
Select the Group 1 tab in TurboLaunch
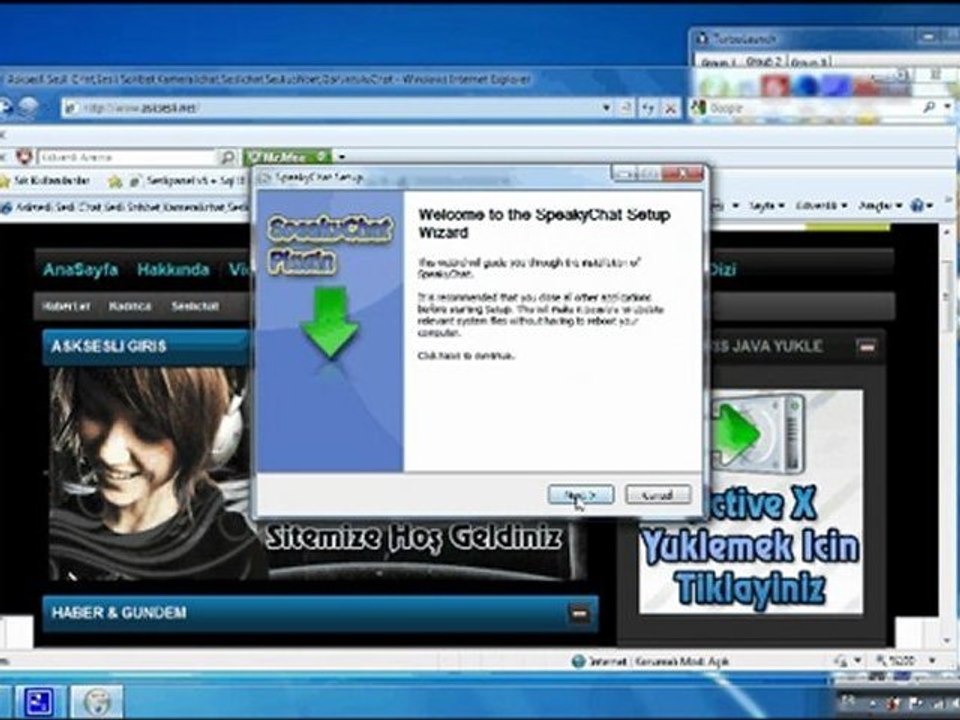(719, 62)
